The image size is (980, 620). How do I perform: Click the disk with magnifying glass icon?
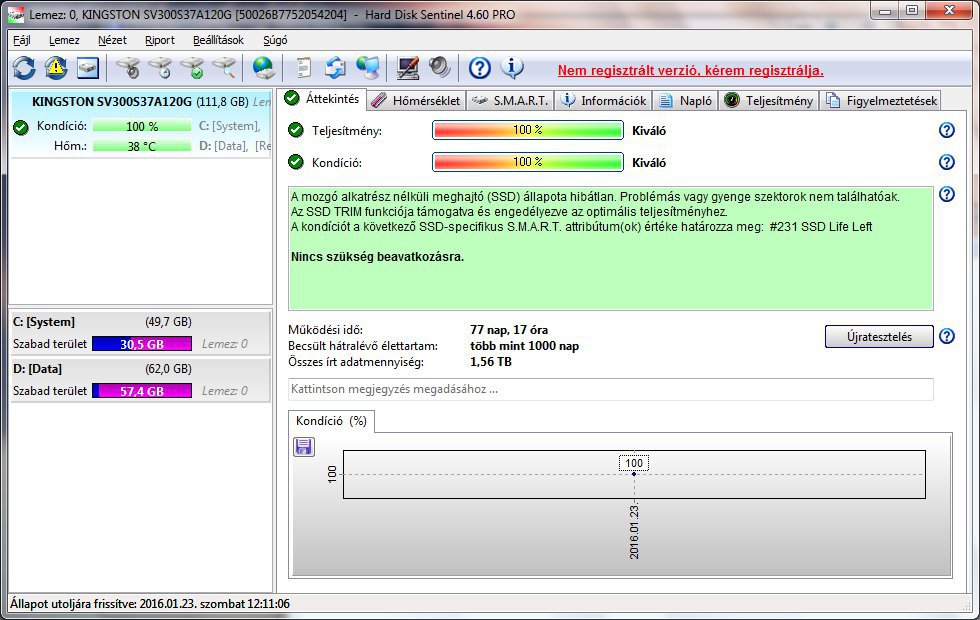[x=224, y=68]
